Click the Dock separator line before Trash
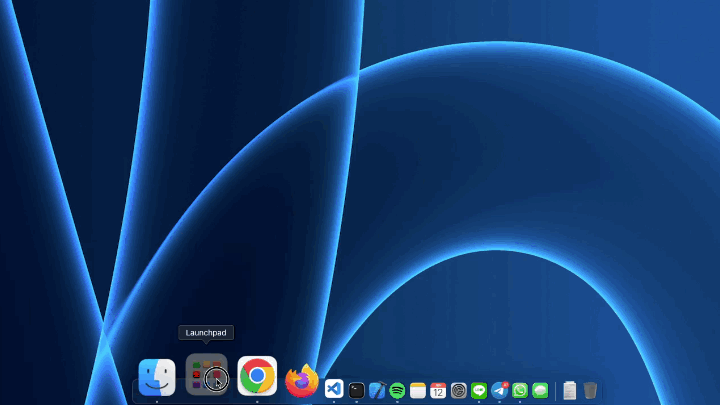The image size is (720, 405). click(556, 391)
